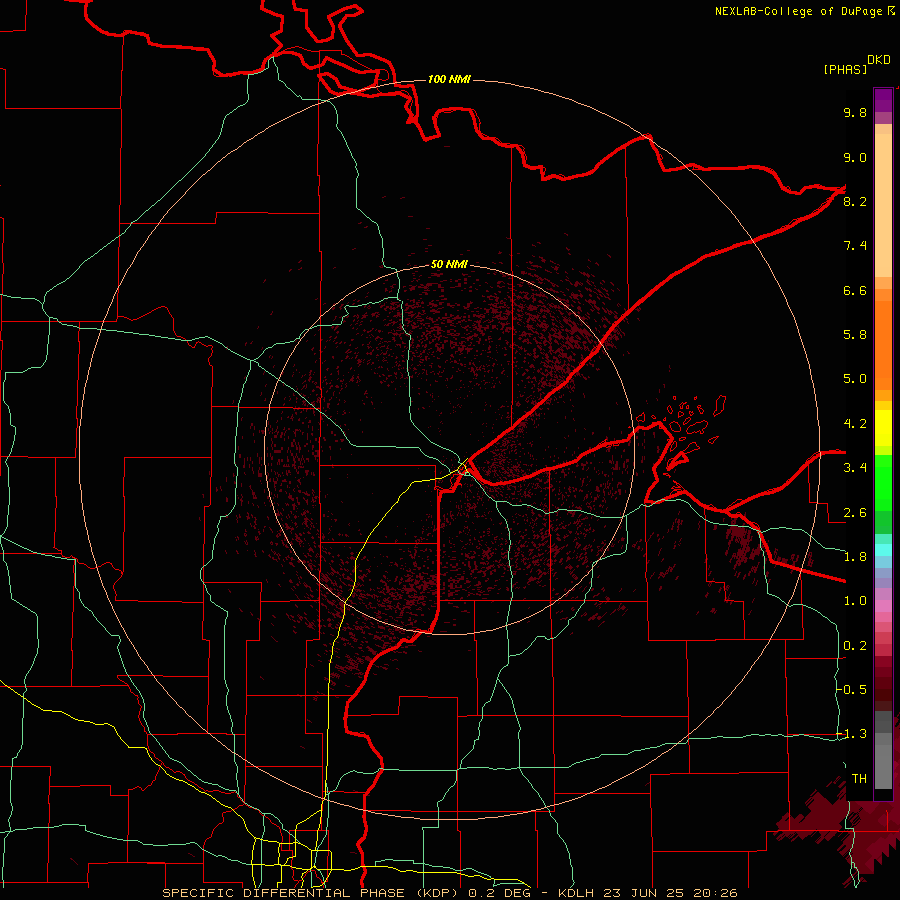Click the 9.0 value on color scale
The width and height of the screenshot is (900, 900).
click(x=855, y=157)
